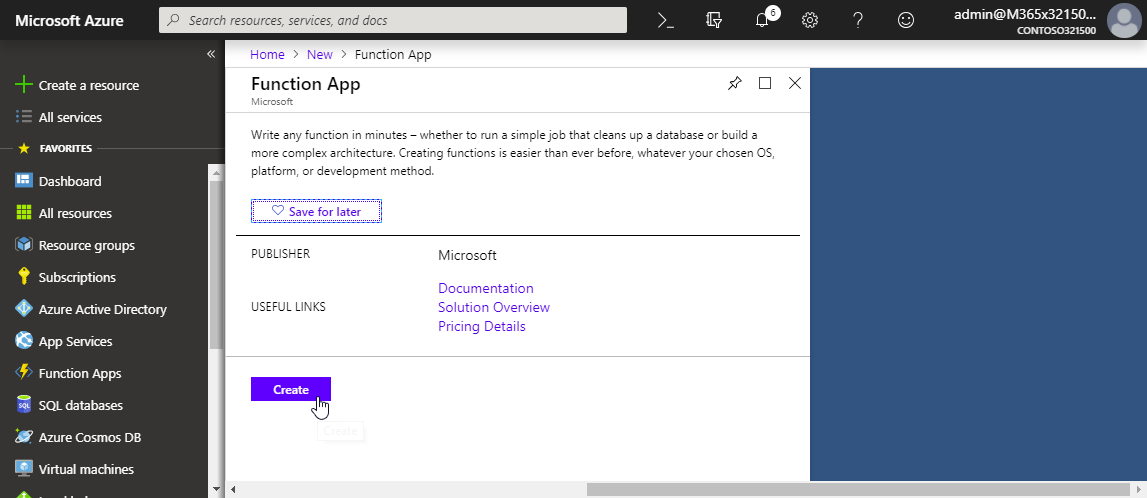The width and height of the screenshot is (1147, 498).
Task: Click the App Services globe icon
Action: (24, 341)
